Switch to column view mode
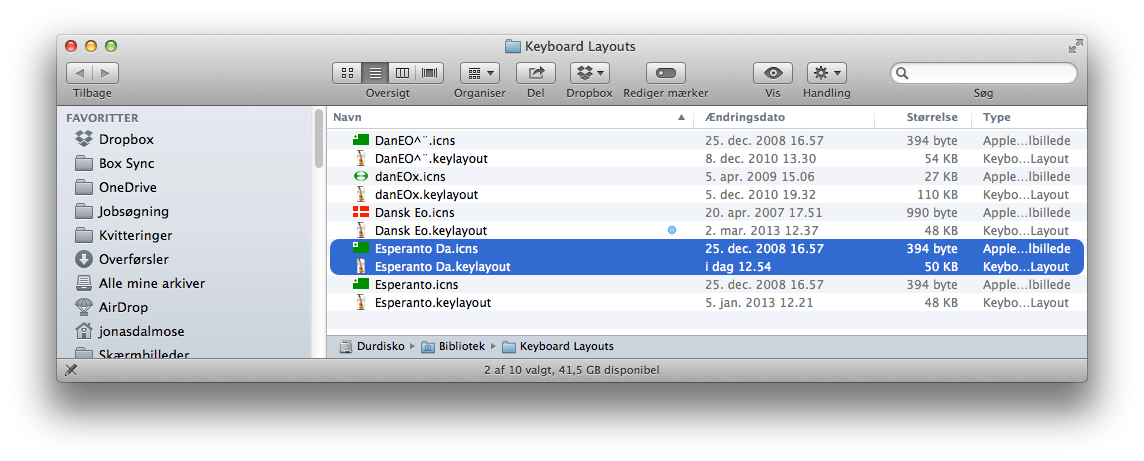This screenshot has height=461, width=1144. point(403,73)
